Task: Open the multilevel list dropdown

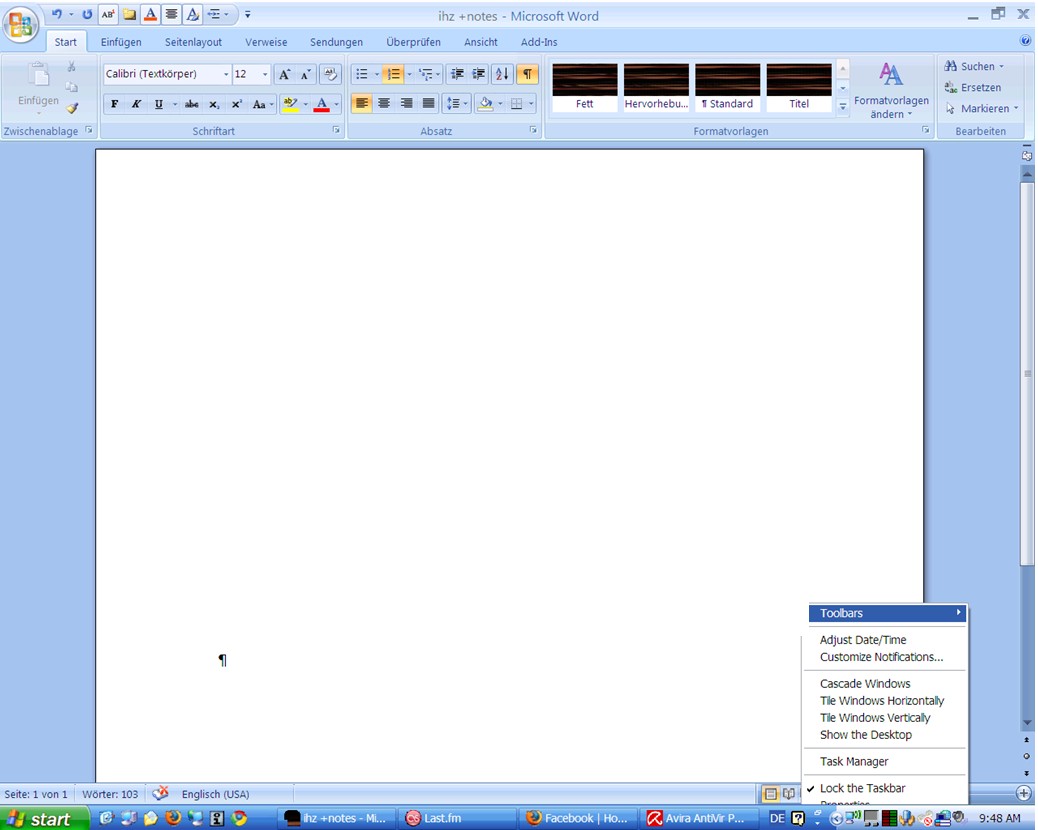Action: (429, 74)
